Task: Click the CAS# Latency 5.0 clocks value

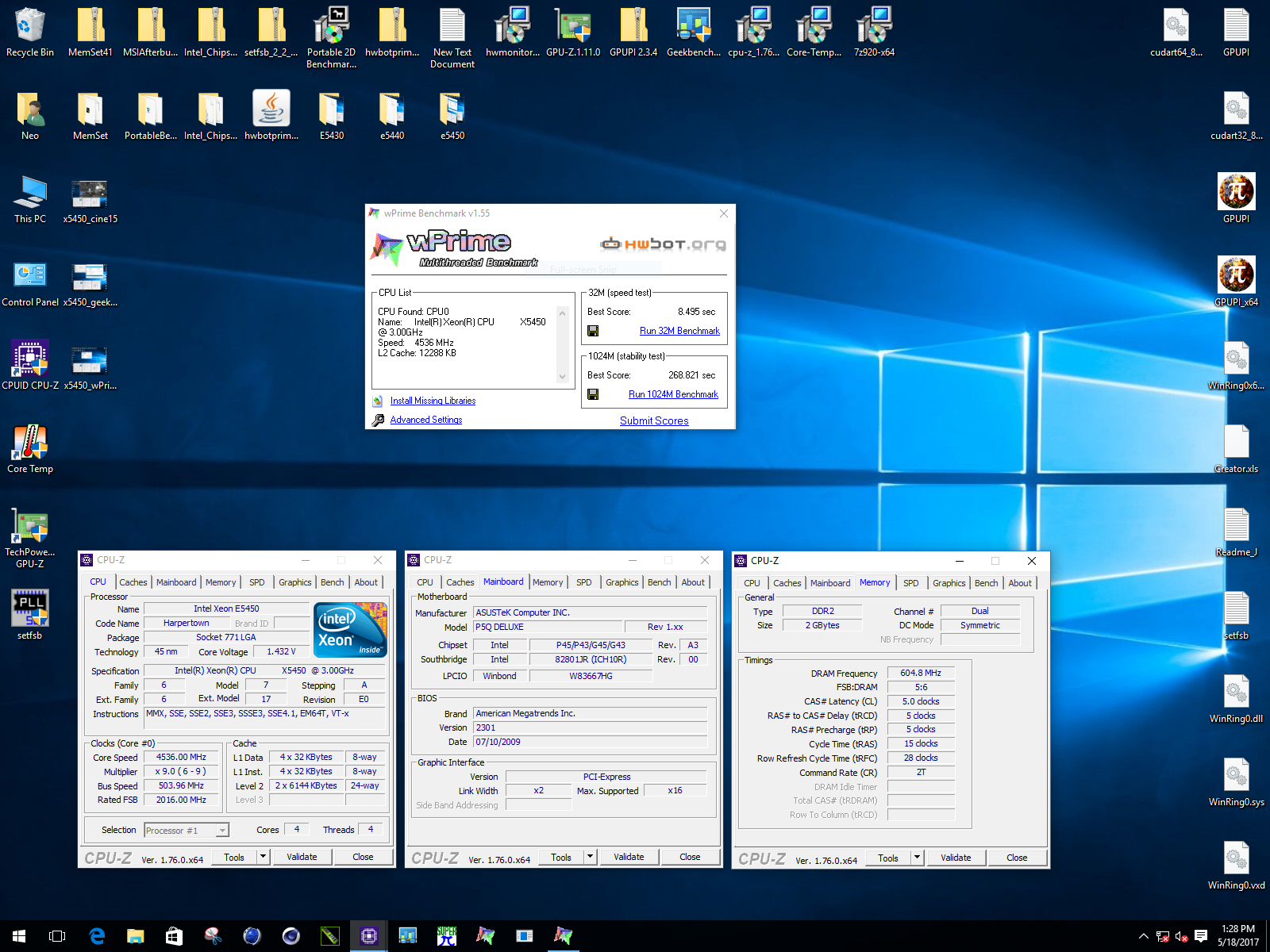Action: (921, 701)
